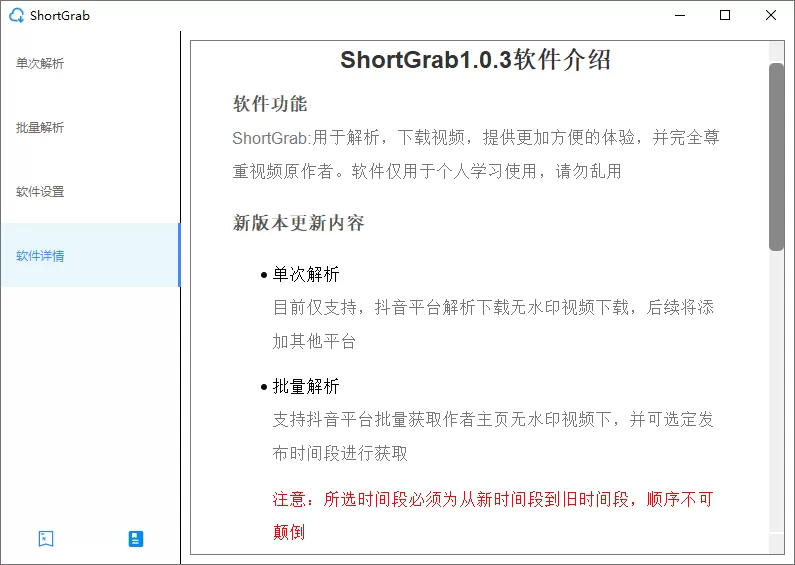
Task: Click the paragraph starting with ShortGrab:用于解析
Action: point(476,154)
